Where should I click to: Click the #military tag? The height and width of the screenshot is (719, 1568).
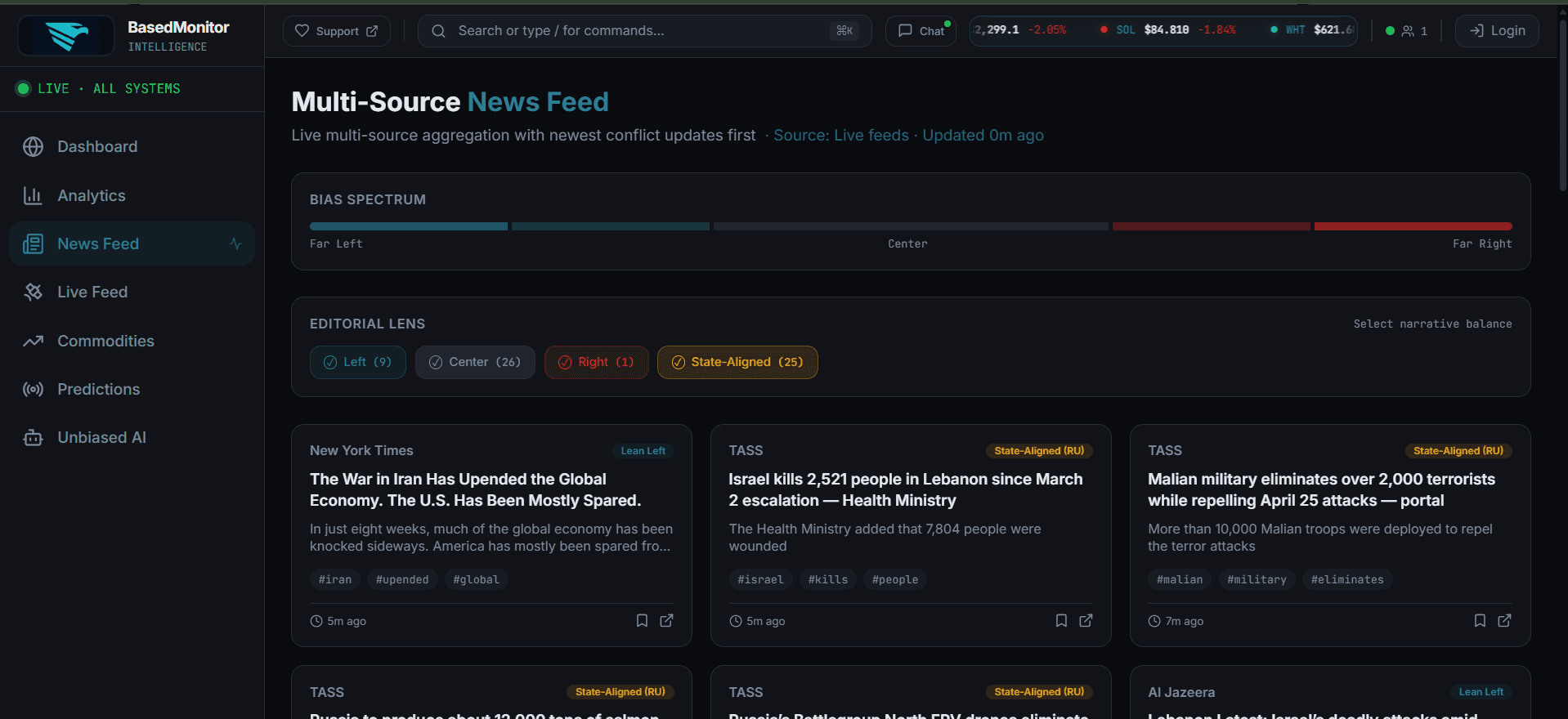point(1257,579)
